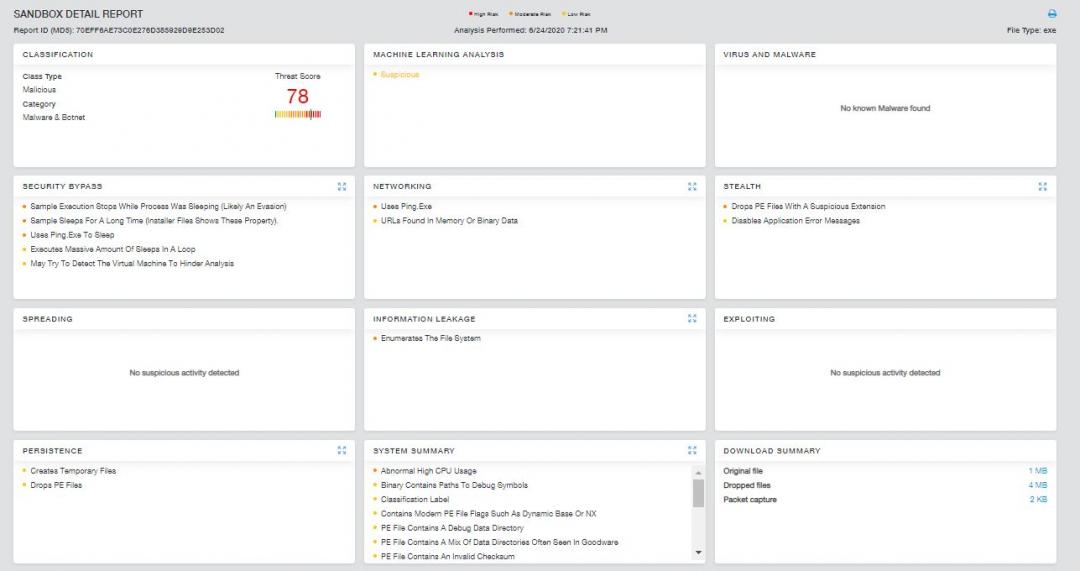Screen dimensions: 1080x571
Task: Click the threat score gauge bar
Action: pyautogui.click(x=298, y=114)
